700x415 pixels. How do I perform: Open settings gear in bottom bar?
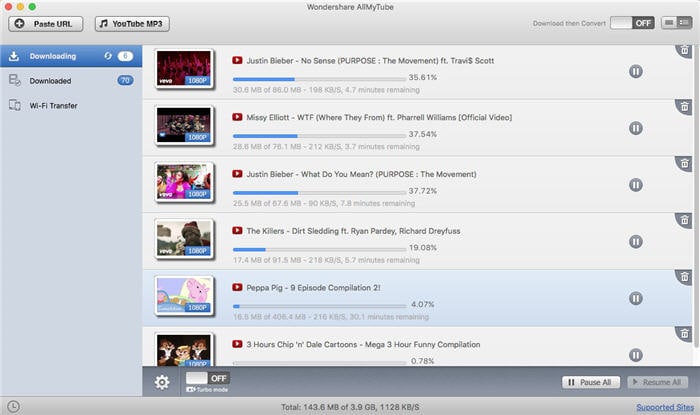162,382
